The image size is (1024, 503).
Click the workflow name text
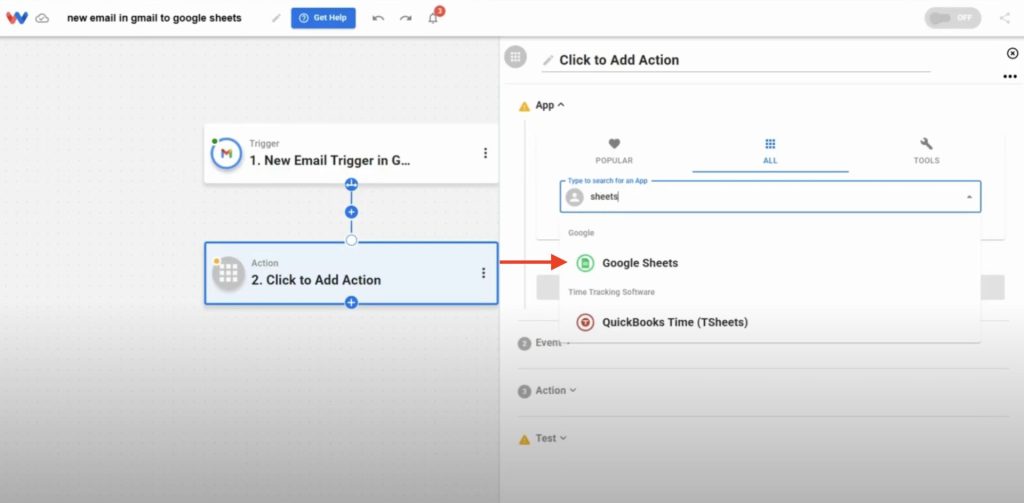click(x=154, y=18)
